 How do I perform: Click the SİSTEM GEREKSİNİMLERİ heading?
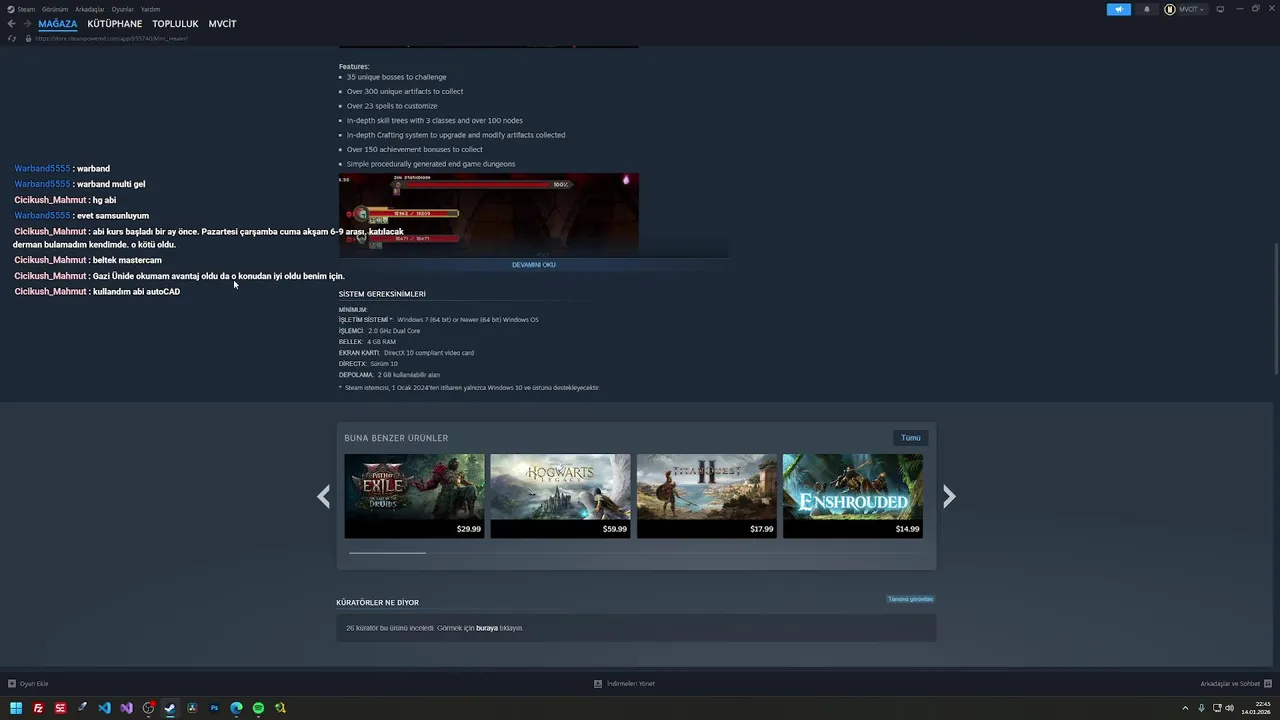pyautogui.click(x=382, y=294)
